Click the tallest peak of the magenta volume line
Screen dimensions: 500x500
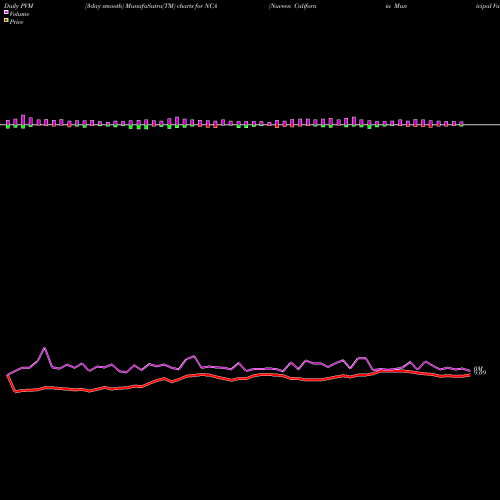[45, 348]
